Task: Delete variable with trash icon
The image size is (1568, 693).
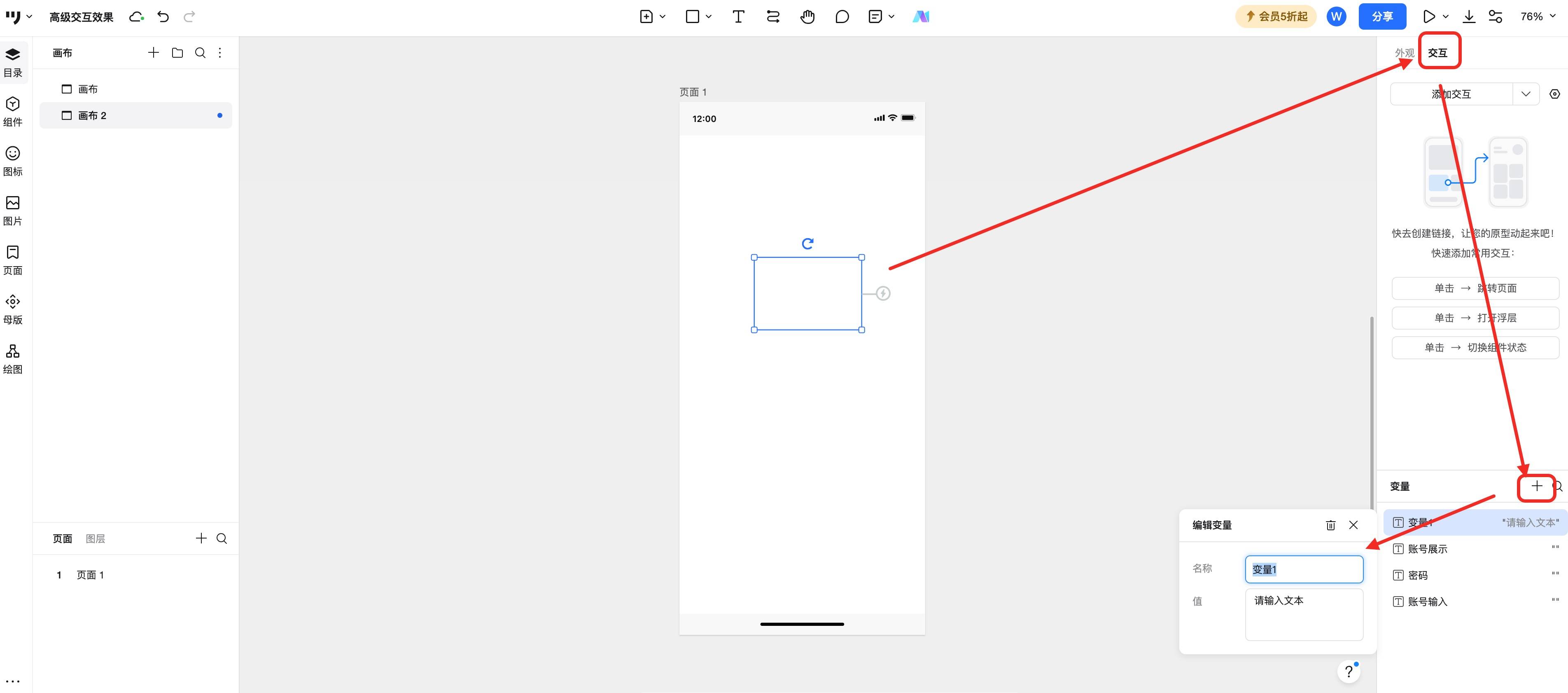Action: (1330, 525)
